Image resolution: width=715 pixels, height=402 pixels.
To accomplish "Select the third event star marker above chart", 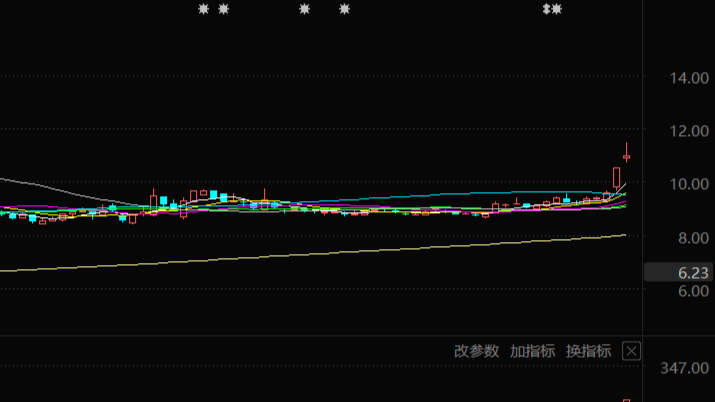I will coord(305,9).
